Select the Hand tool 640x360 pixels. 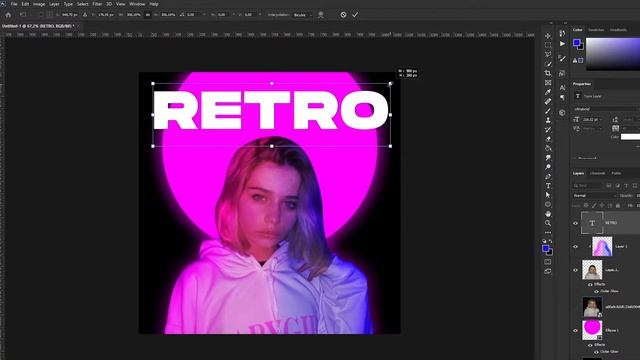548,214
